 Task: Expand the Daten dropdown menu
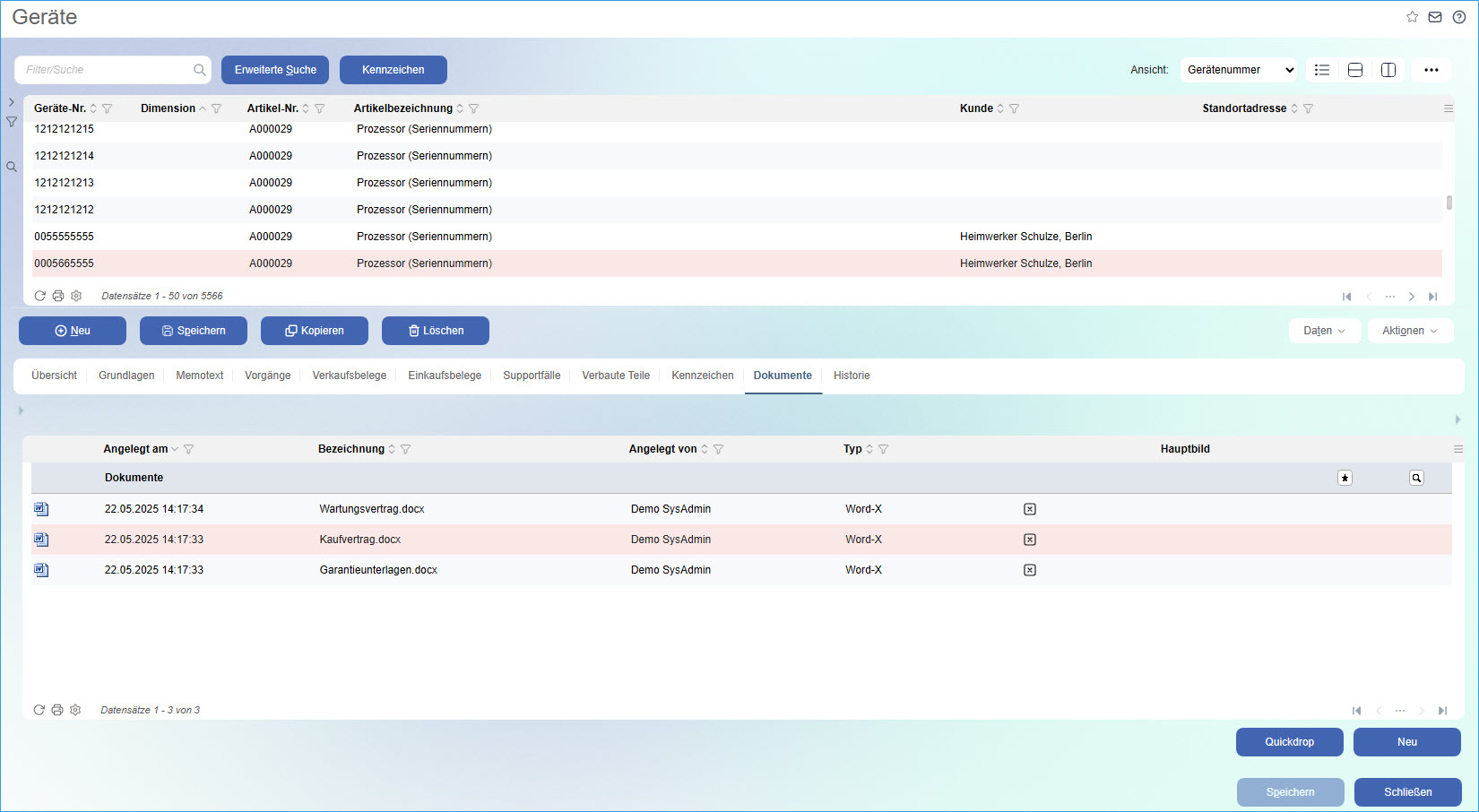pos(1324,331)
